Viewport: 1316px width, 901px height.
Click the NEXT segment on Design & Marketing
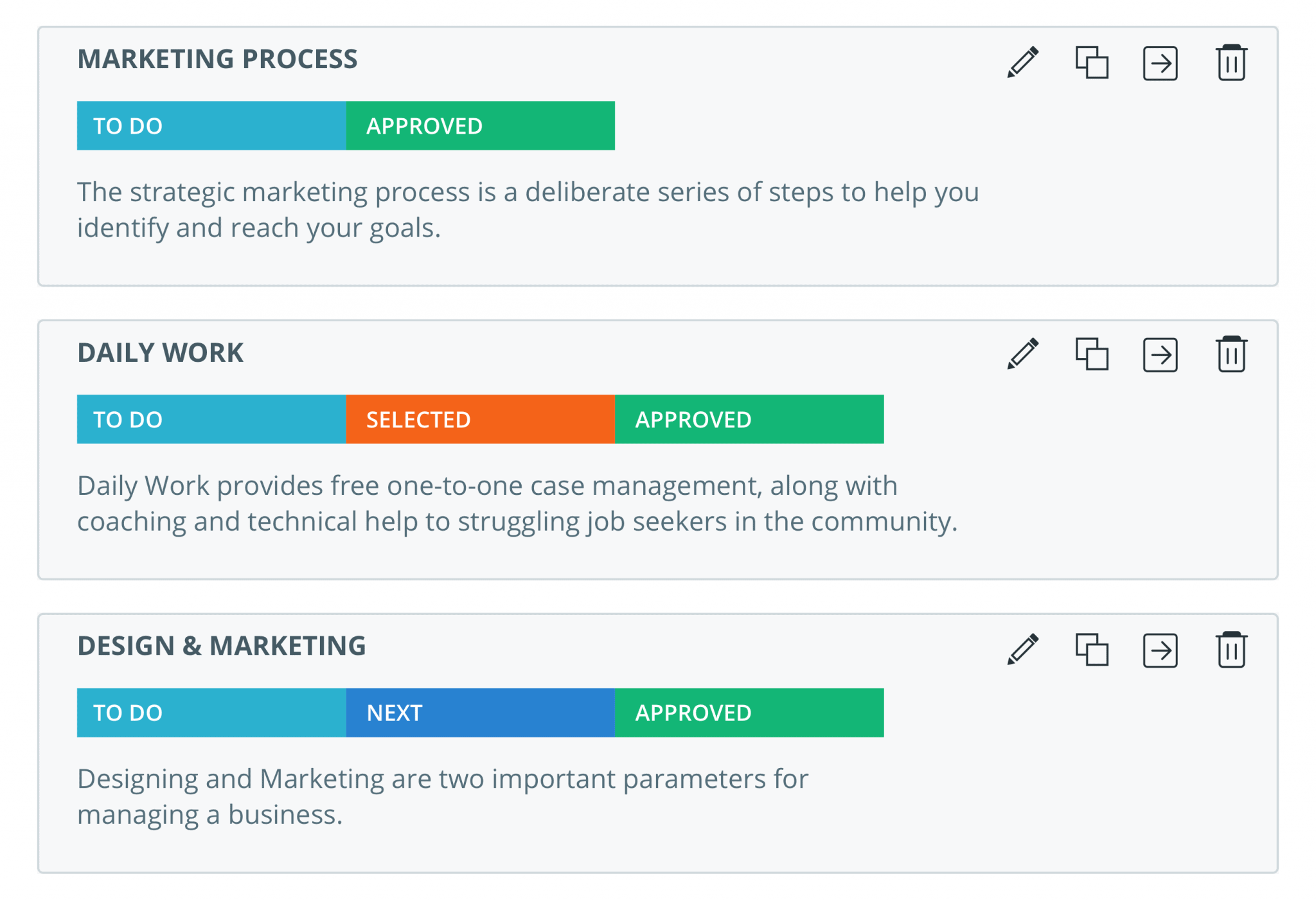[481, 712]
